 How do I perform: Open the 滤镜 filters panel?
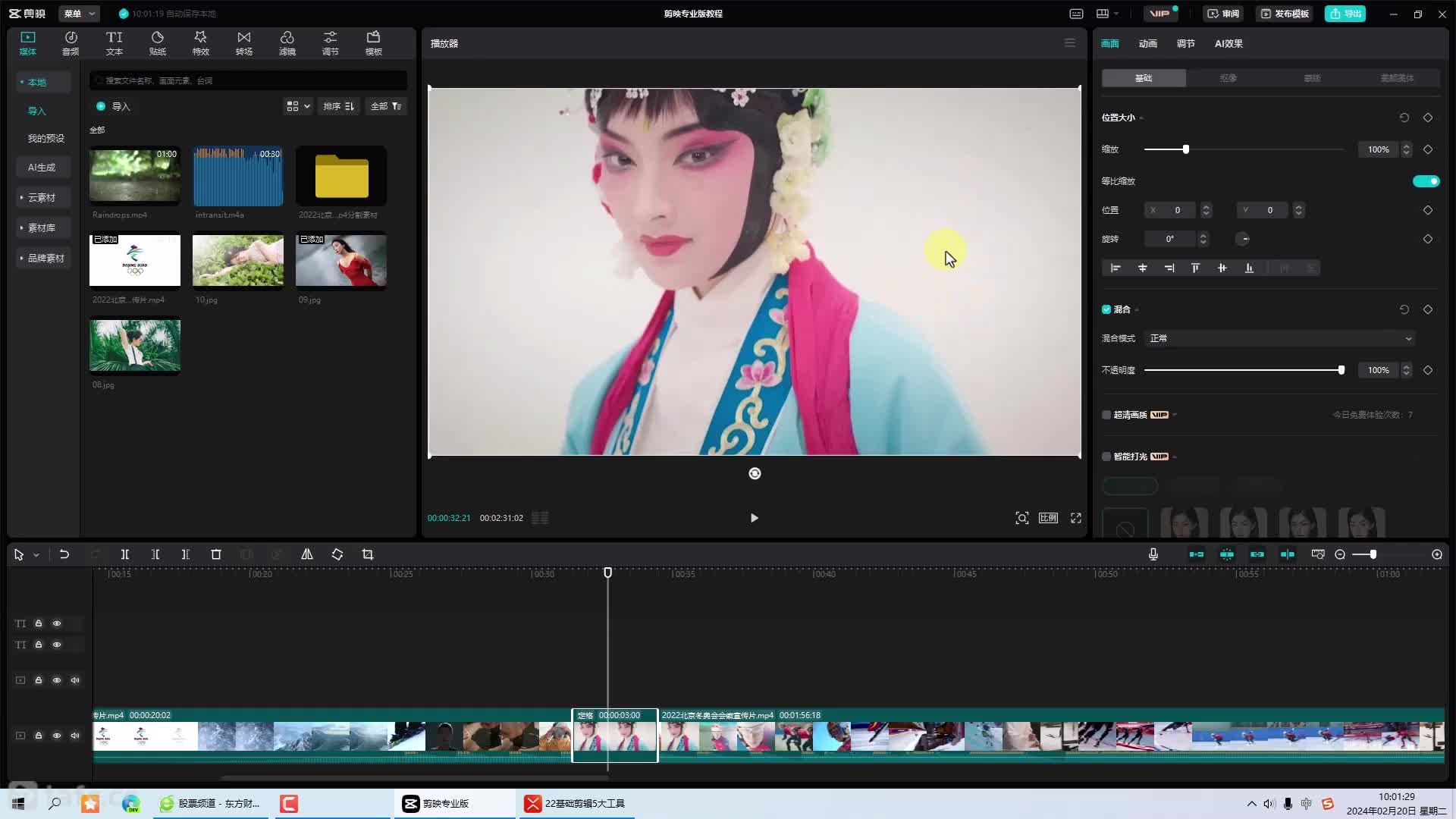[287, 43]
